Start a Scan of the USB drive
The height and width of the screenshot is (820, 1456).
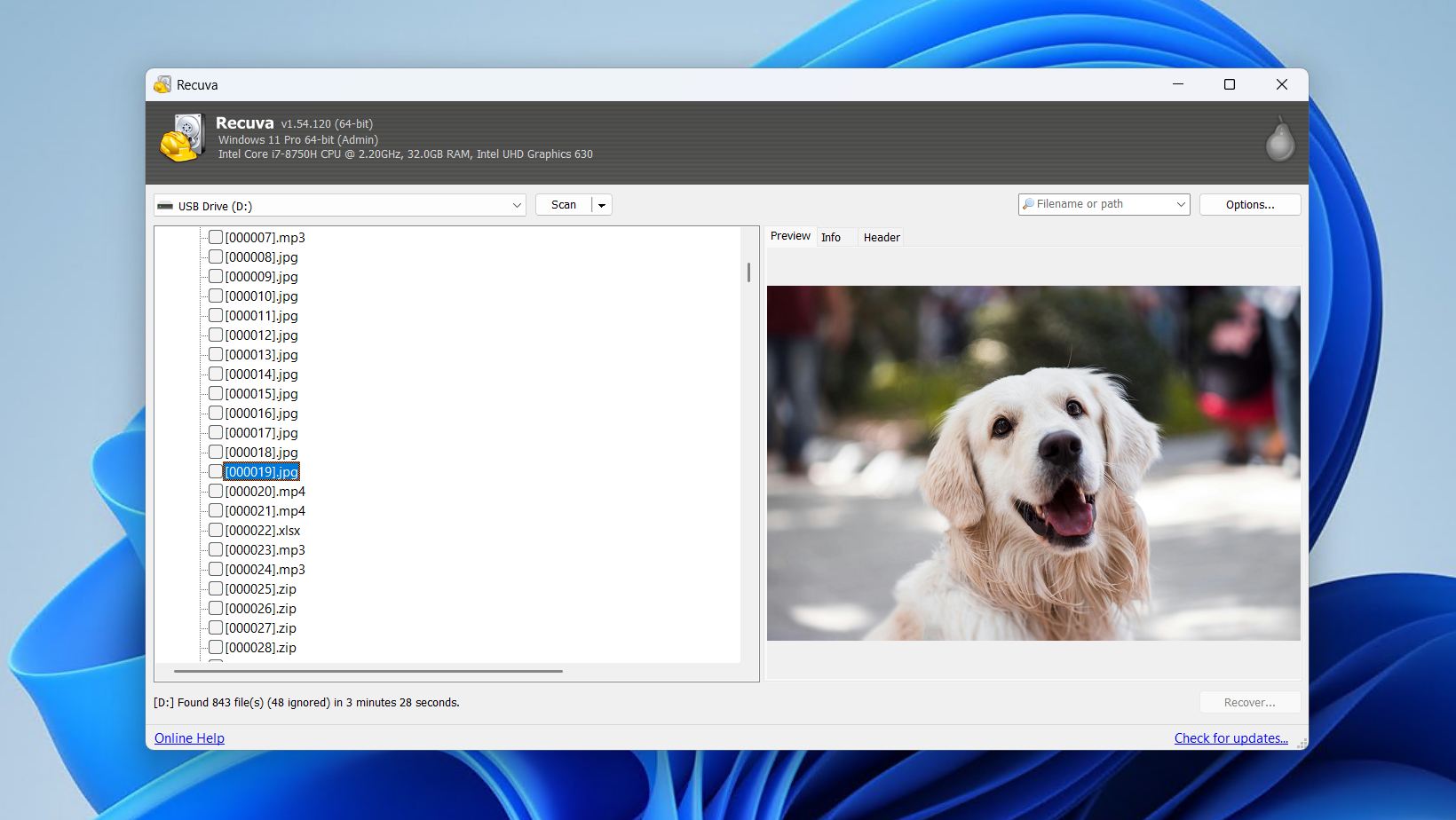coord(564,204)
